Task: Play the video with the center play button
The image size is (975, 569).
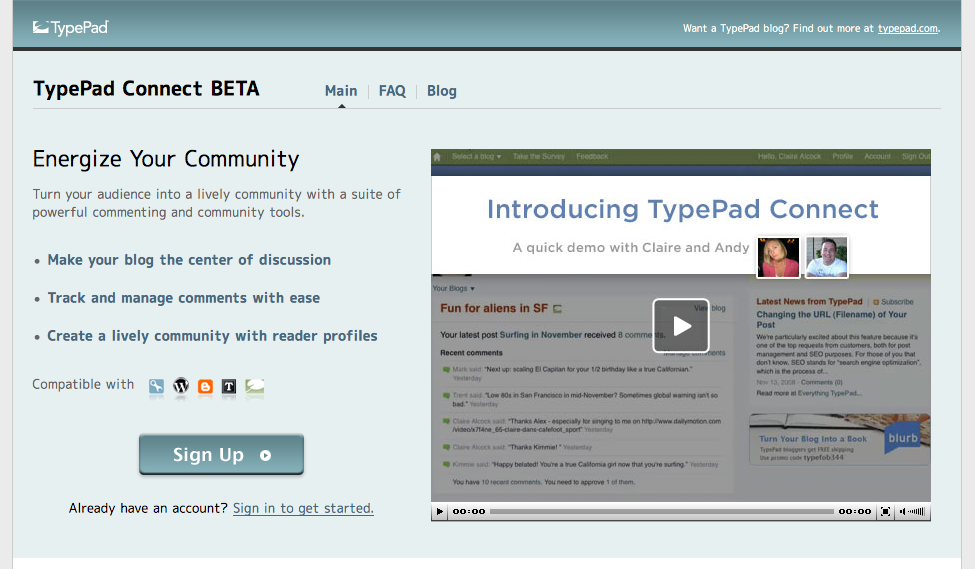Action: pos(681,325)
